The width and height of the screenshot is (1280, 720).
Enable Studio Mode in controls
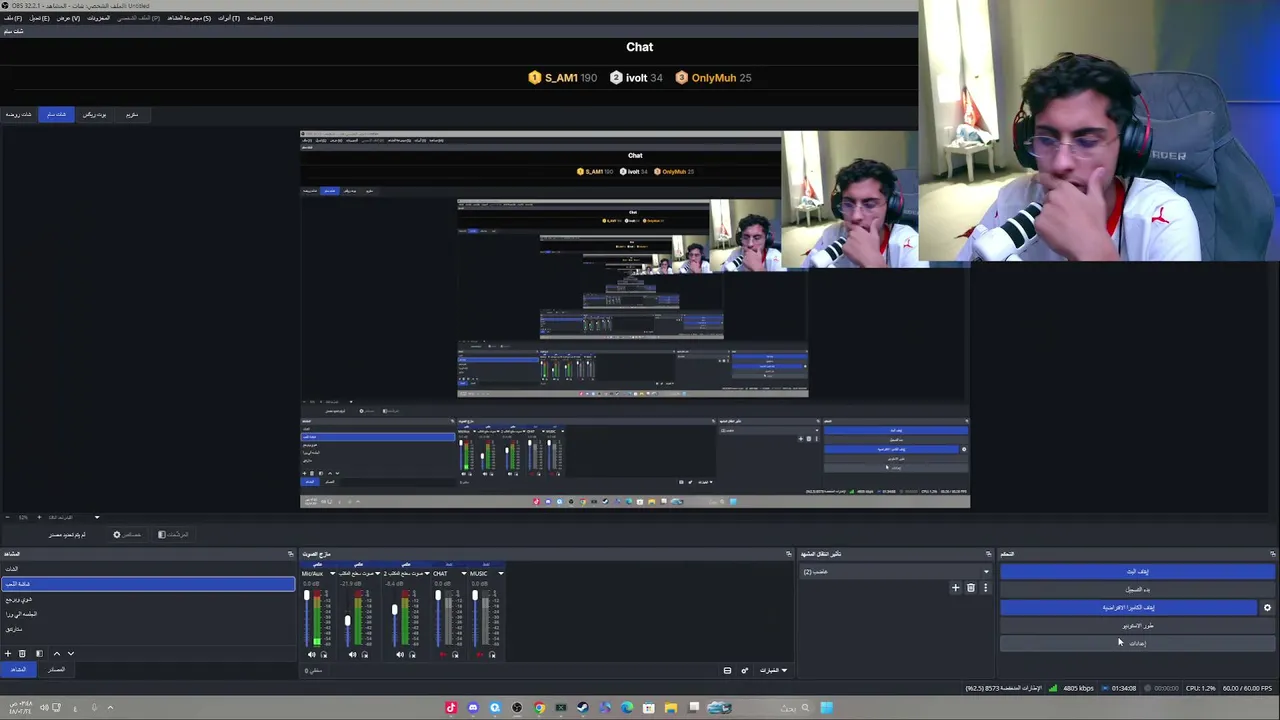(1138, 625)
